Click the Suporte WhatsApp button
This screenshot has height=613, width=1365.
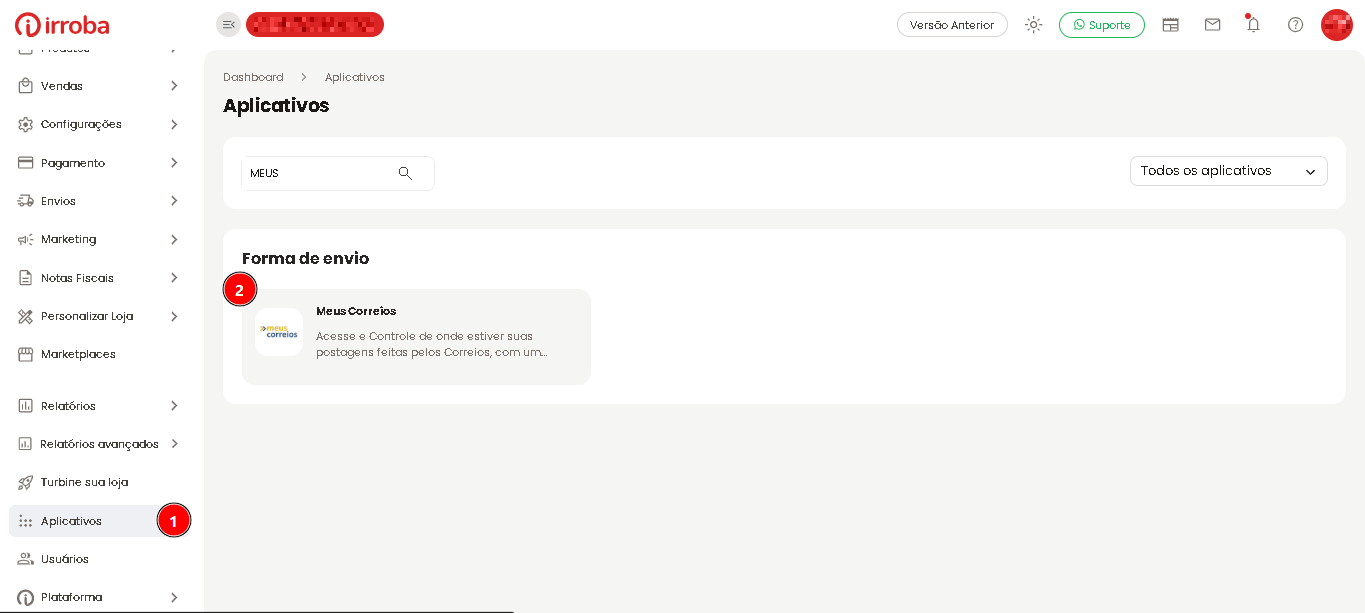click(1101, 25)
